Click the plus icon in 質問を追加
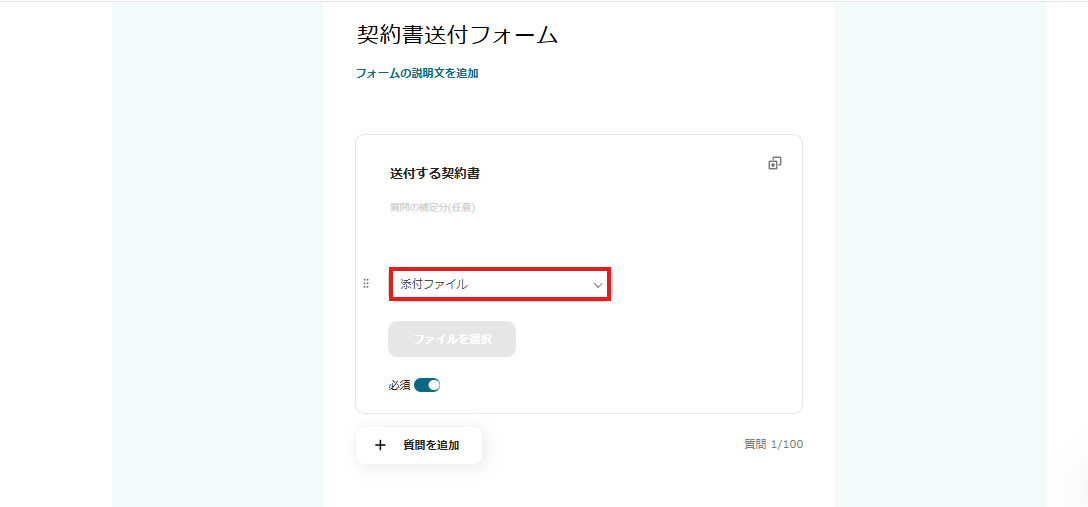The image size is (1088, 507). coord(380,445)
